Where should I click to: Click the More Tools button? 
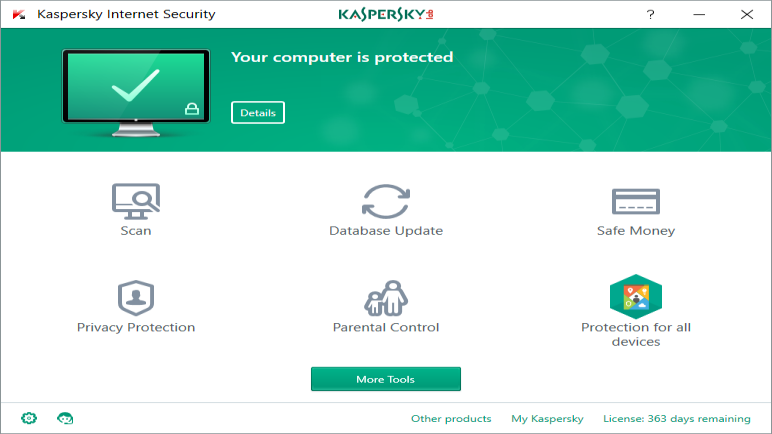pyautogui.click(x=386, y=379)
